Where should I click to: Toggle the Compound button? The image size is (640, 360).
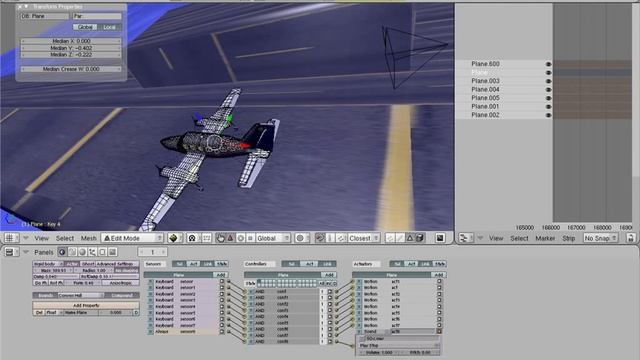(x=122, y=295)
